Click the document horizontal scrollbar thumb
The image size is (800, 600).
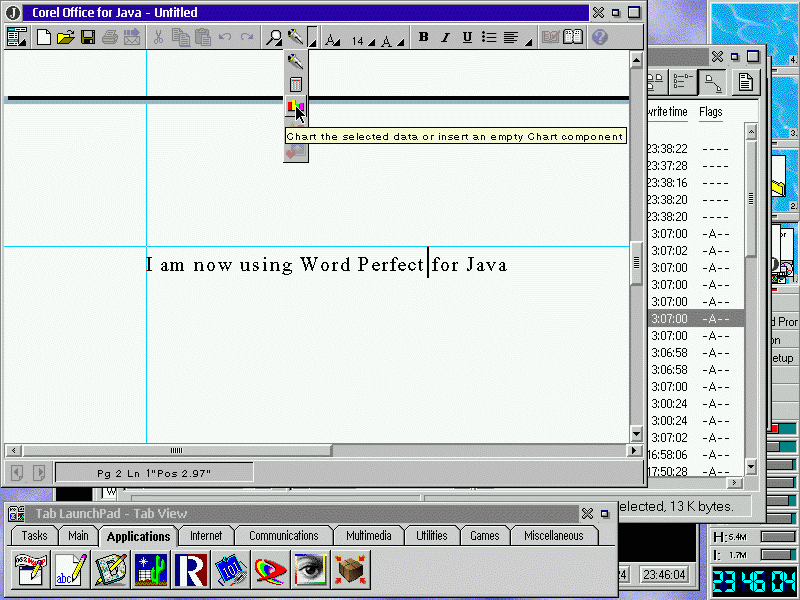pos(177,450)
